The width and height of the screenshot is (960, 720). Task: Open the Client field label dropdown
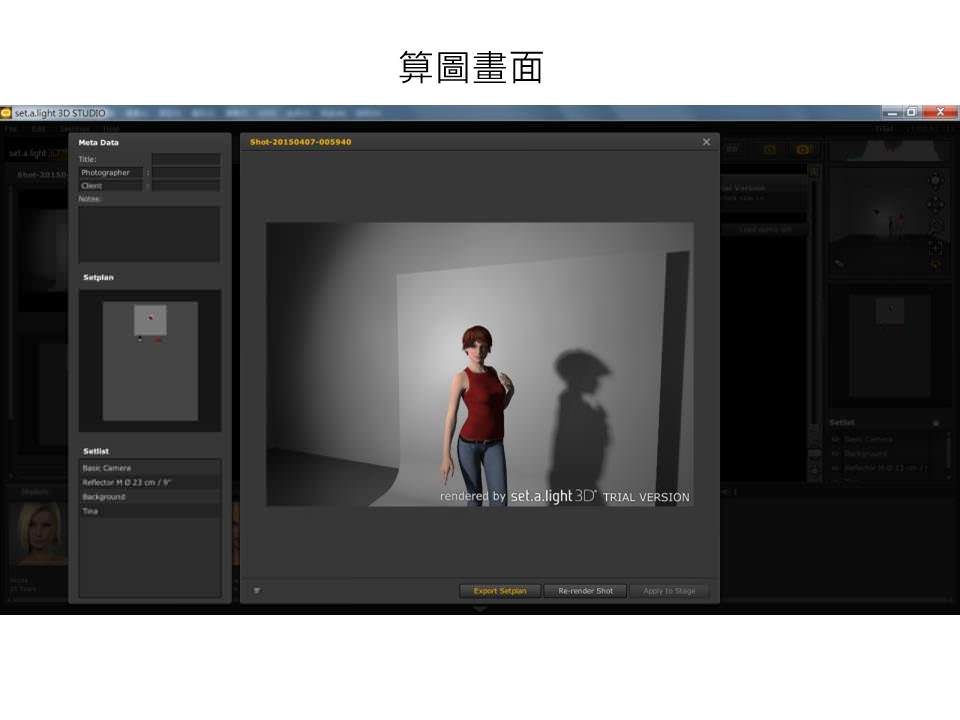(111, 186)
